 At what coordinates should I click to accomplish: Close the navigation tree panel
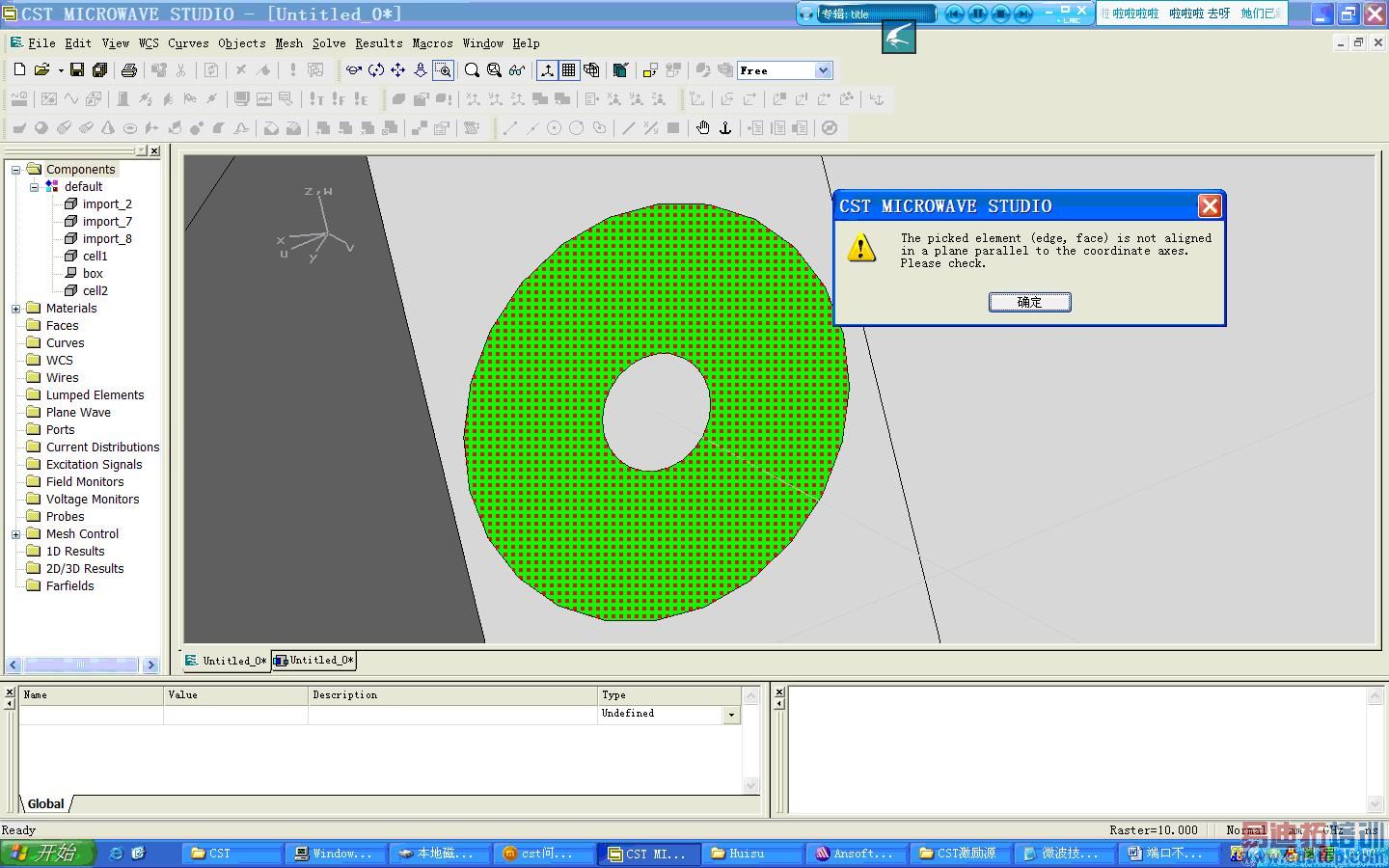click(154, 150)
